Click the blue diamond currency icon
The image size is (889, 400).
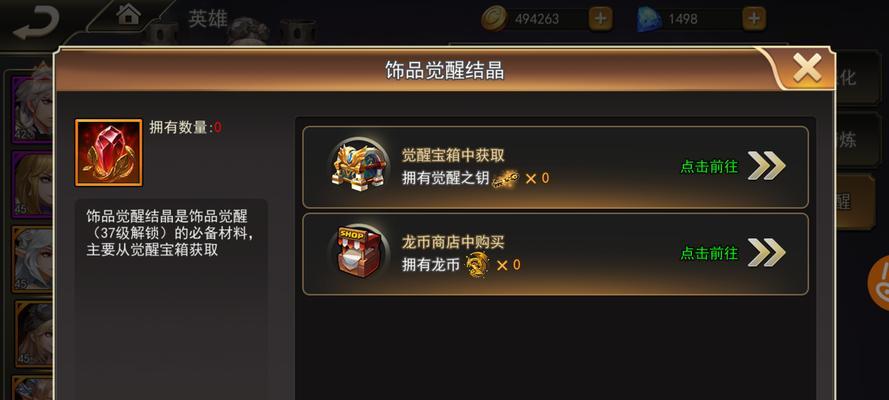tap(649, 20)
